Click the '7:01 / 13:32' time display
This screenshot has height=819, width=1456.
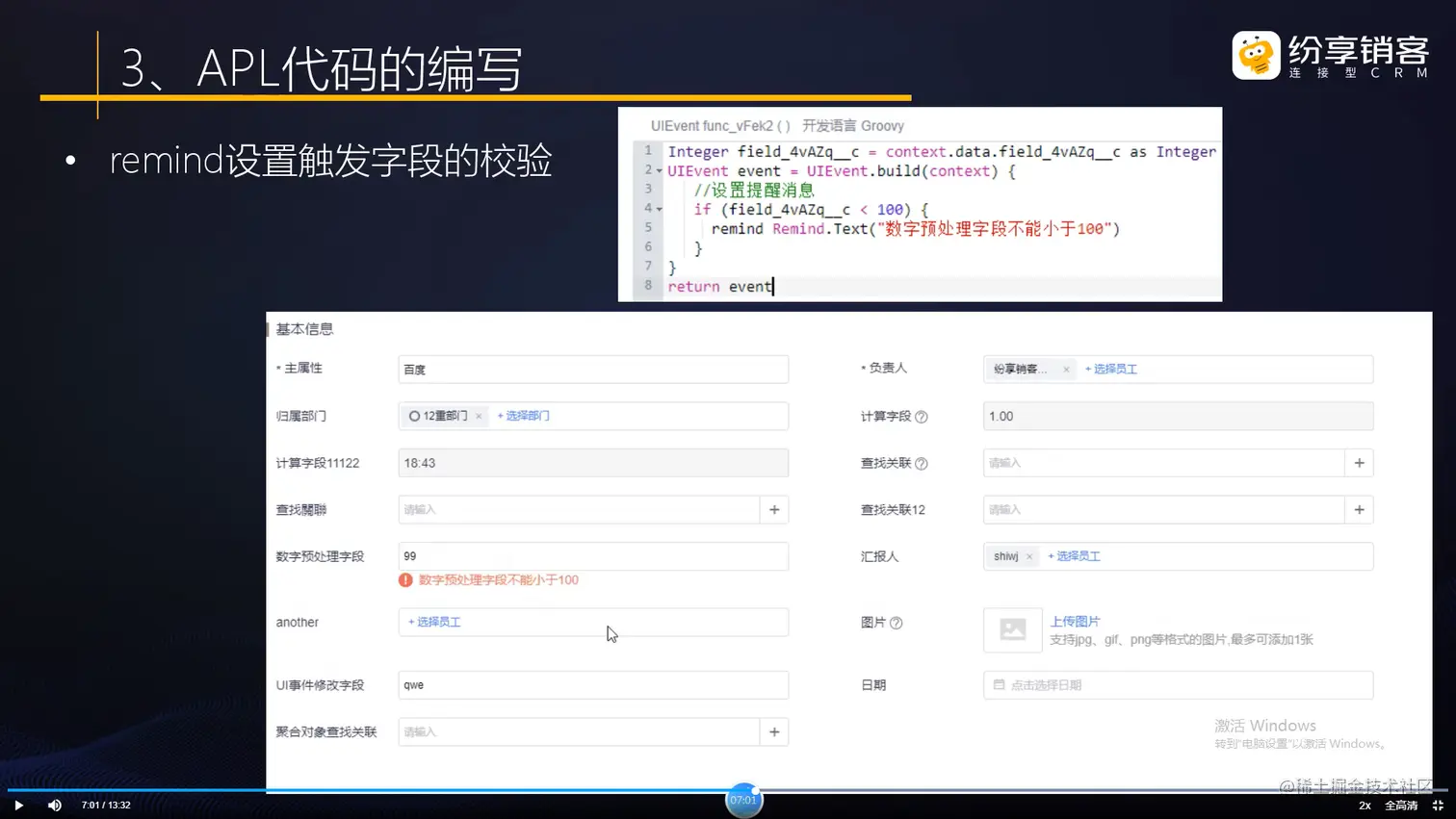click(106, 806)
